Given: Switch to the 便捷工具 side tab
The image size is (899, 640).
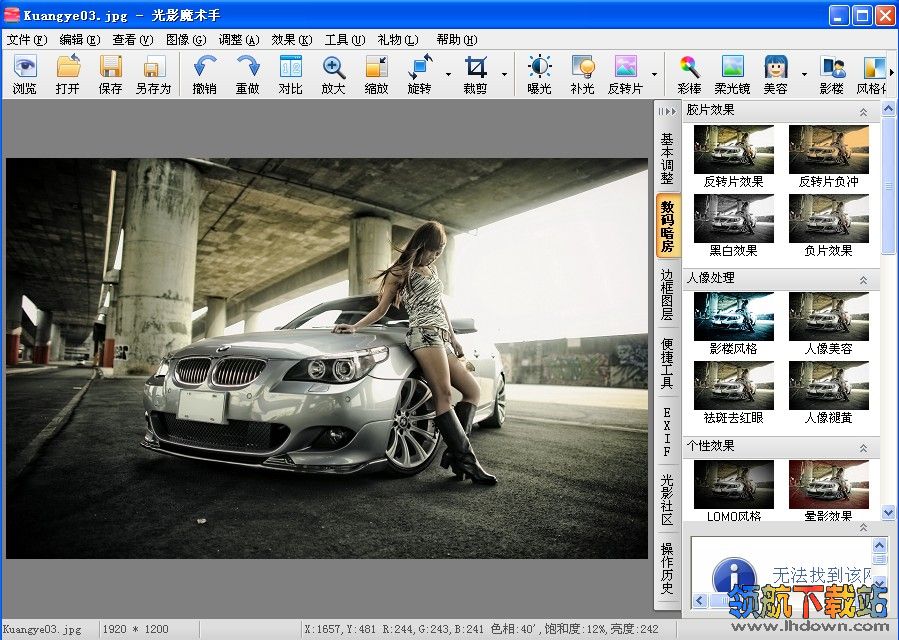Looking at the screenshot, I should (667, 362).
